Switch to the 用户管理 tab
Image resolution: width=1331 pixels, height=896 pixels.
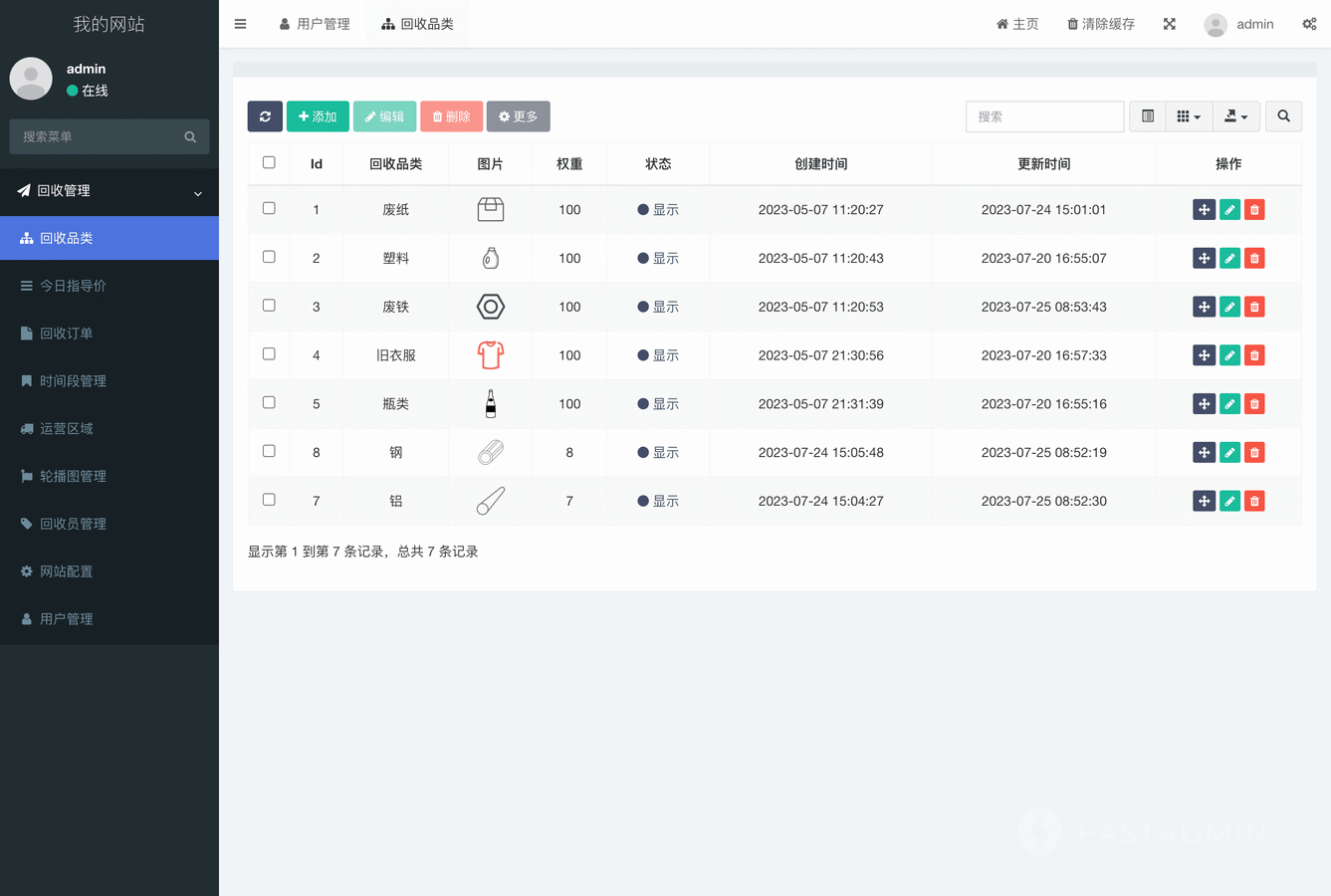click(315, 24)
